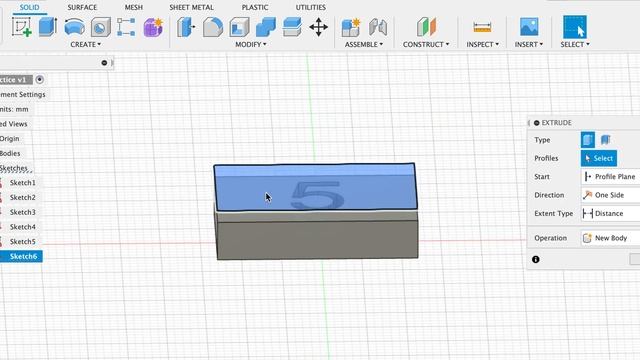Click the Create Form purple icon
This screenshot has height=360, width=640.
pos(153,27)
